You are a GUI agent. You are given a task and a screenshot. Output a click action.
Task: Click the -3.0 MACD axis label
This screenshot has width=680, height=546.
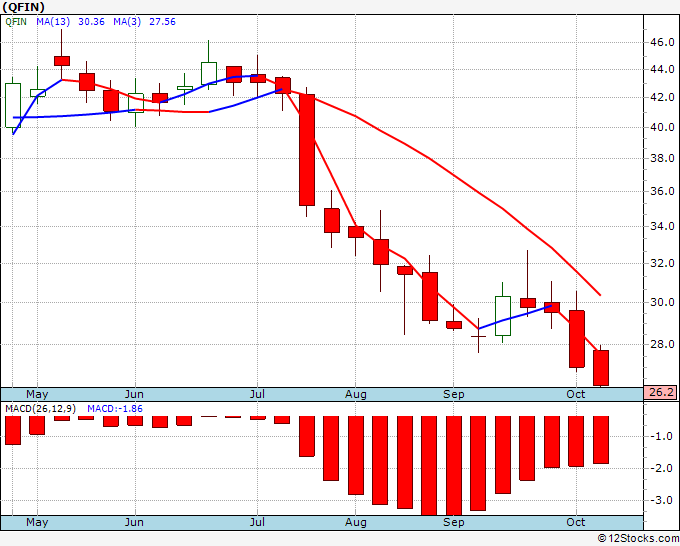click(x=660, y=500)
